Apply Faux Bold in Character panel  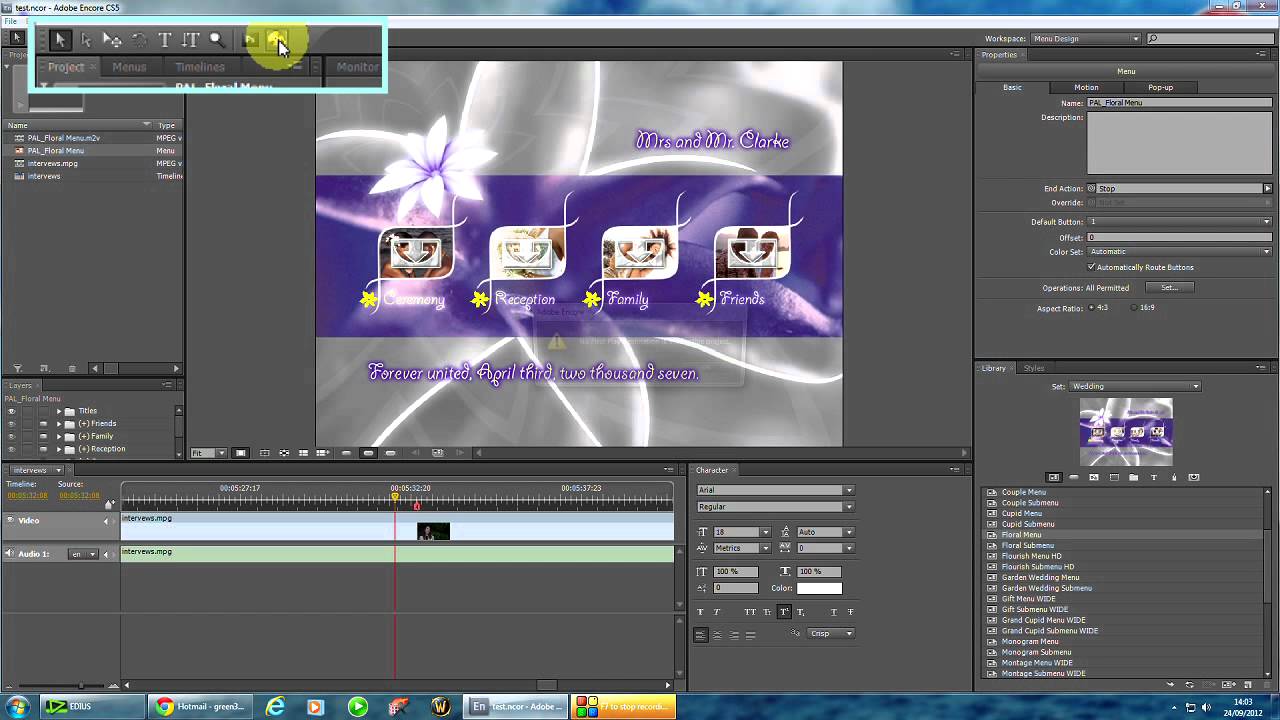(x=700, y=612)
